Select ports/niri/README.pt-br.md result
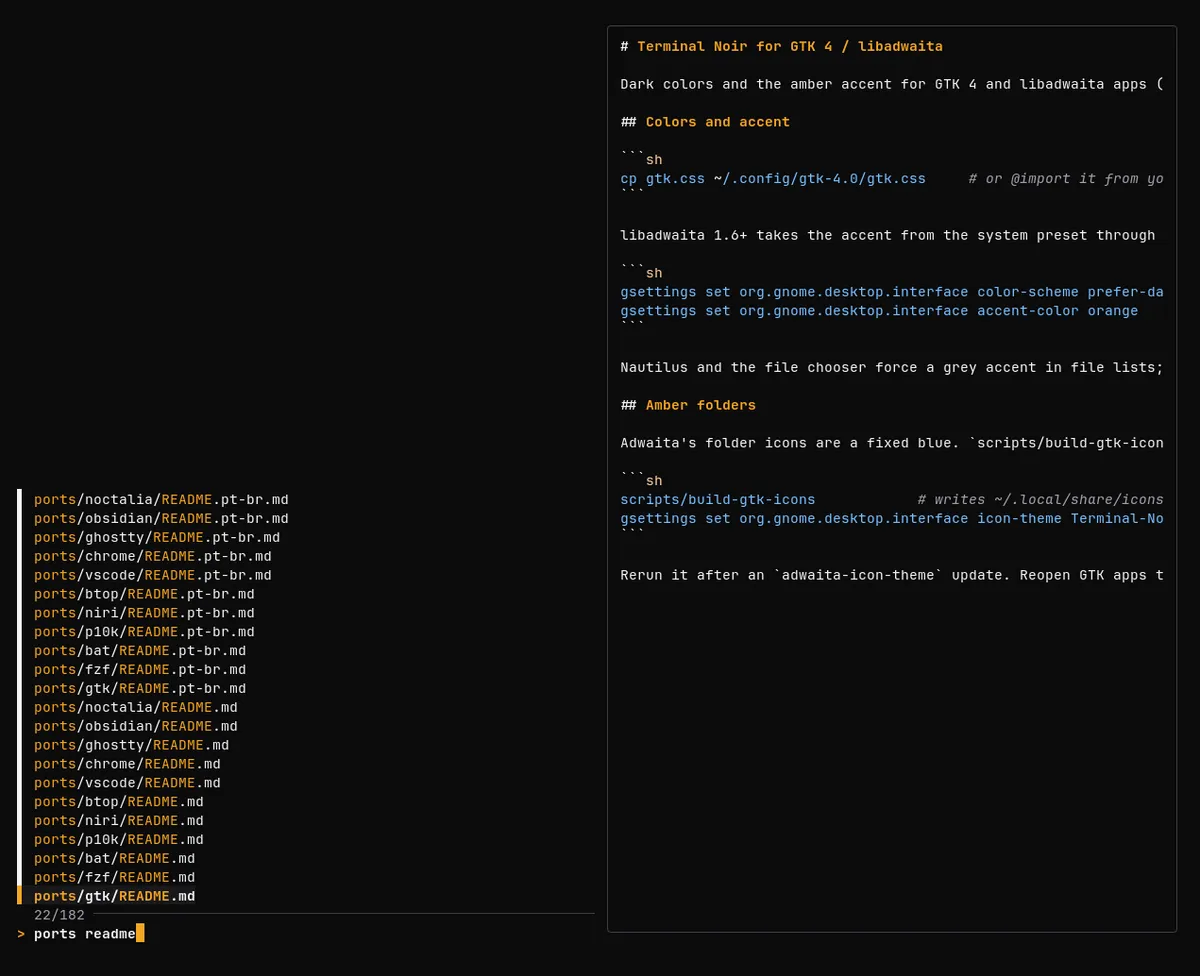The image size is (1200, 976). tap(144, 613)
